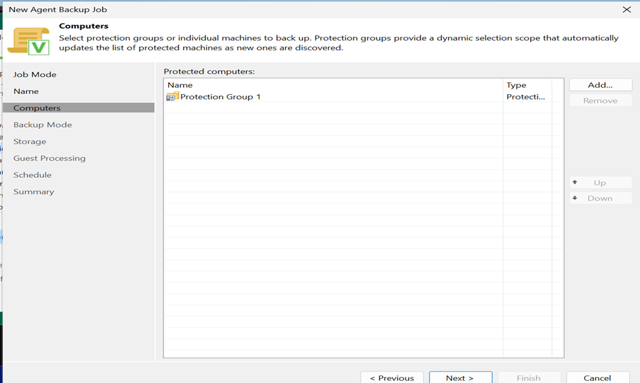Go to the Job Mode step
This screenshot has width=640, height=383.
[x=35, y=75]
